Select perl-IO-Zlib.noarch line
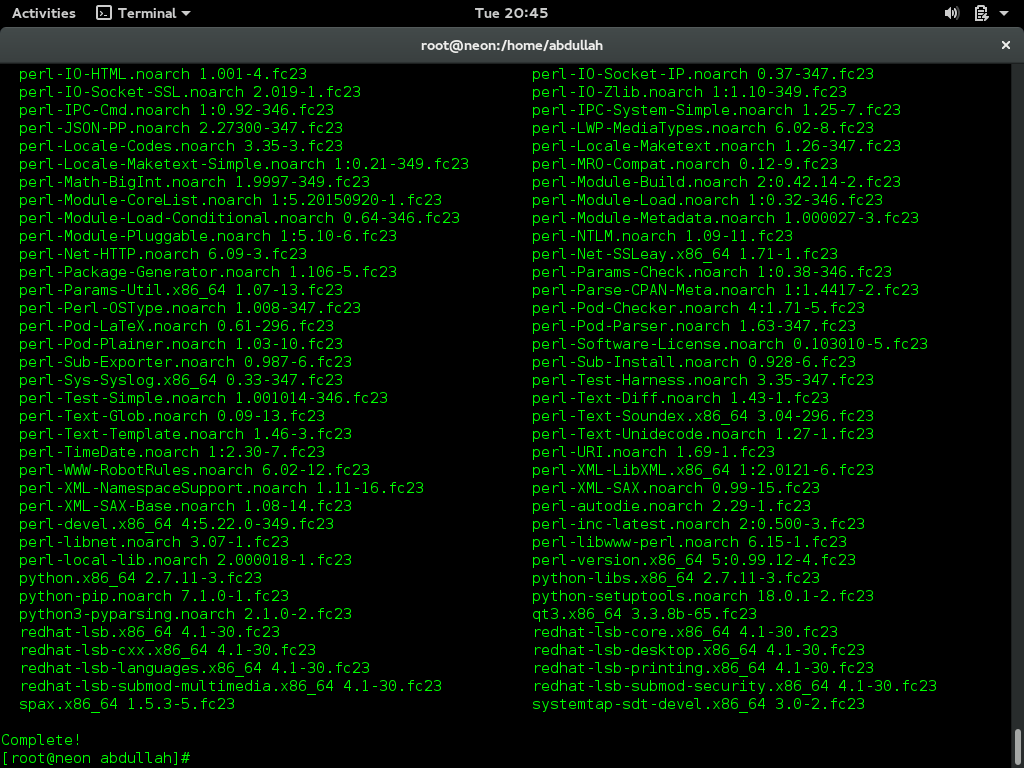Screen dimensions: 1024x768 (689, 92)
